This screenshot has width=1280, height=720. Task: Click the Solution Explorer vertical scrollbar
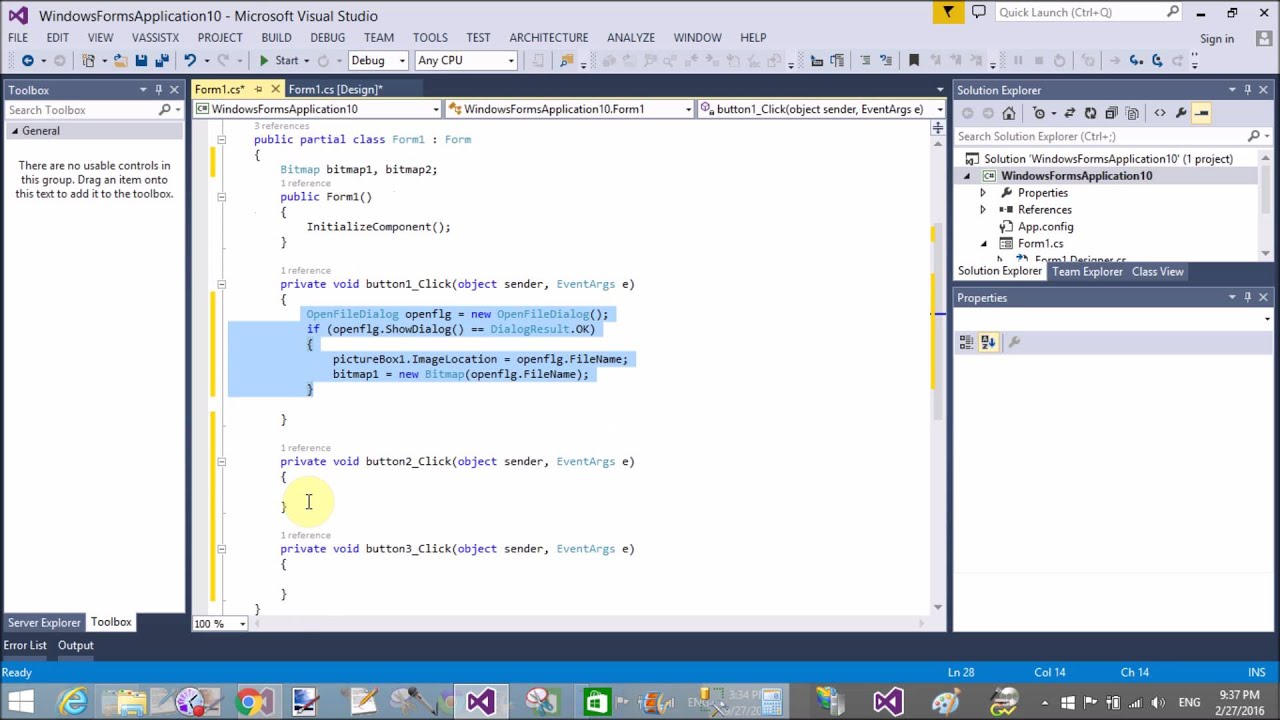[1265, 205]
